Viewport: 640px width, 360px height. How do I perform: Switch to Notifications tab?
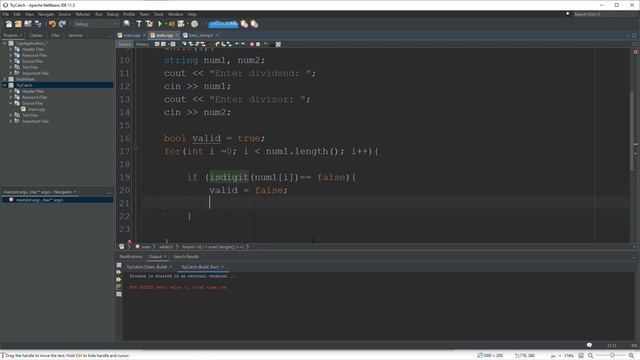pos(131,257)
